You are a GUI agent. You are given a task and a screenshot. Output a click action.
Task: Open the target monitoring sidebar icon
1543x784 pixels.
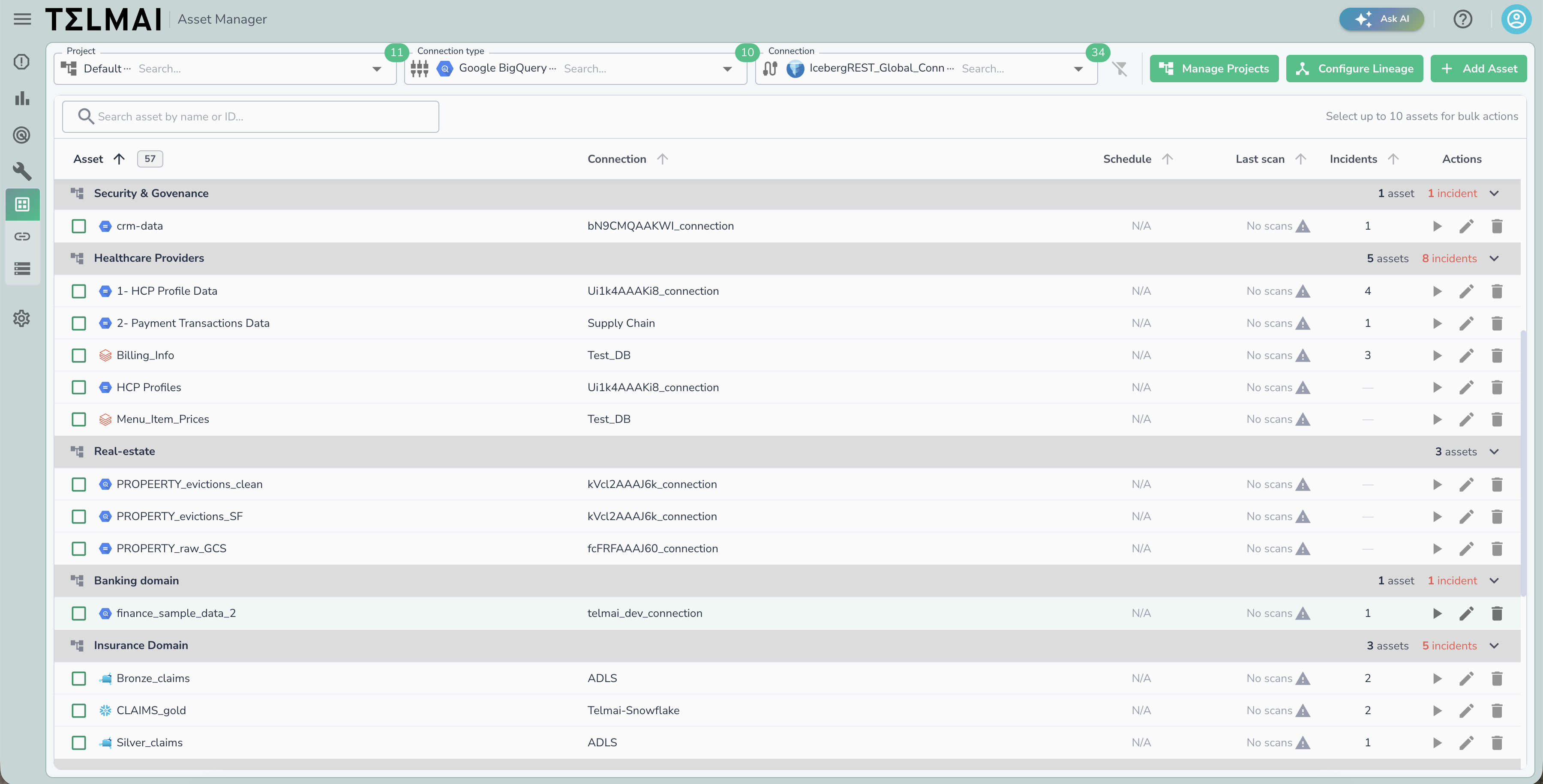21,135
